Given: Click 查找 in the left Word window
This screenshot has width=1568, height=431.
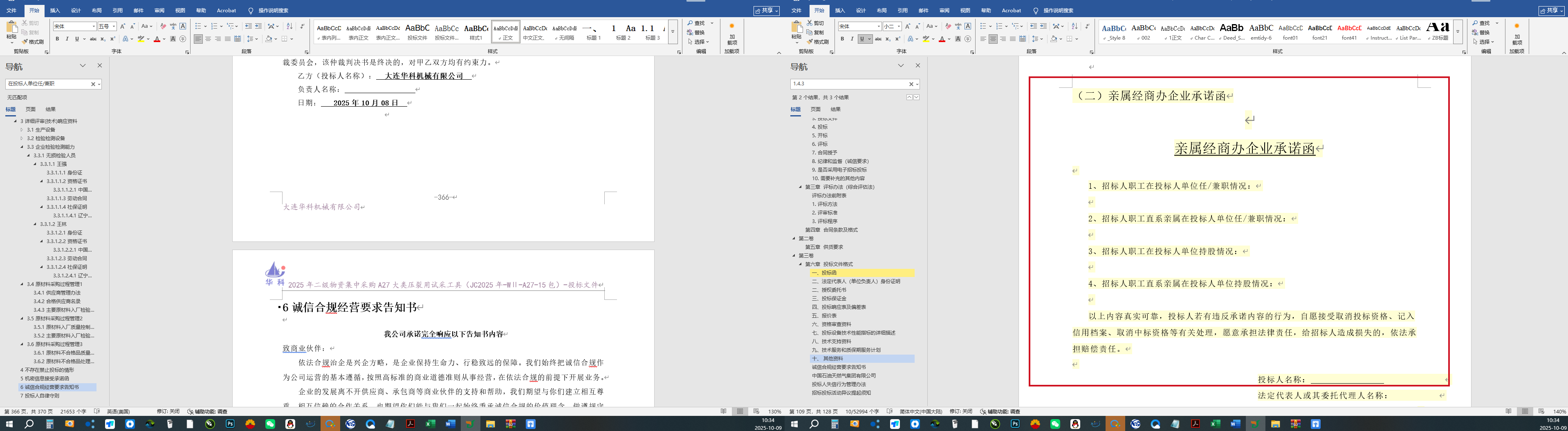Looking at the screenshot, I should pos(696,23).
